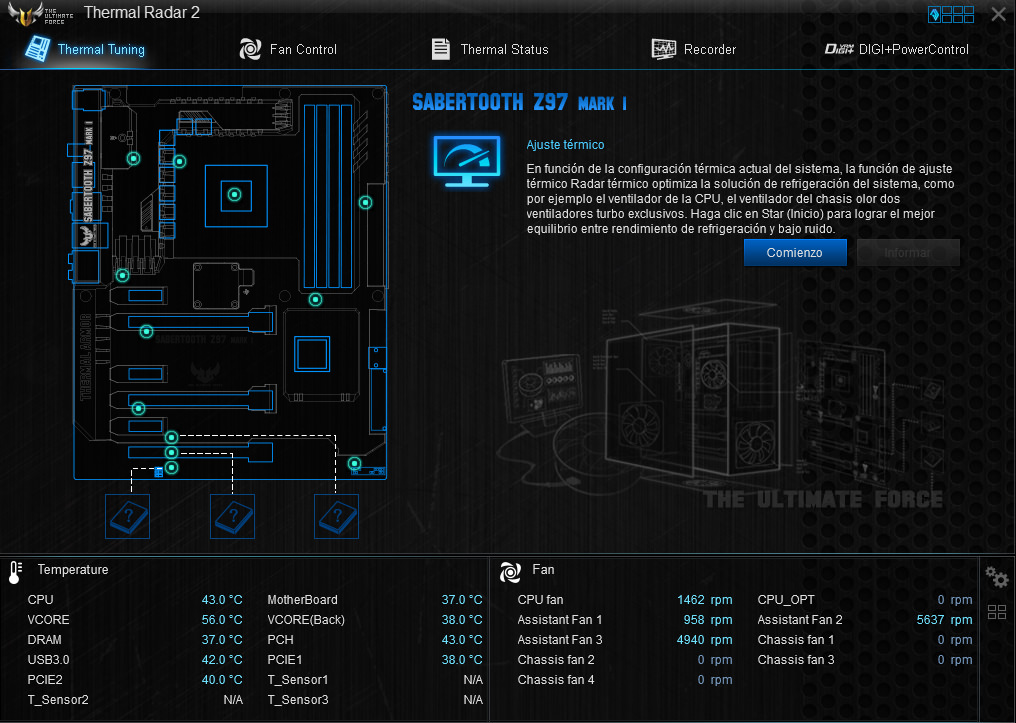Screen dimensions: 1016x723
Task: Click the sensor marker linked to the right unknown device
Action: [x=171, y=437]
